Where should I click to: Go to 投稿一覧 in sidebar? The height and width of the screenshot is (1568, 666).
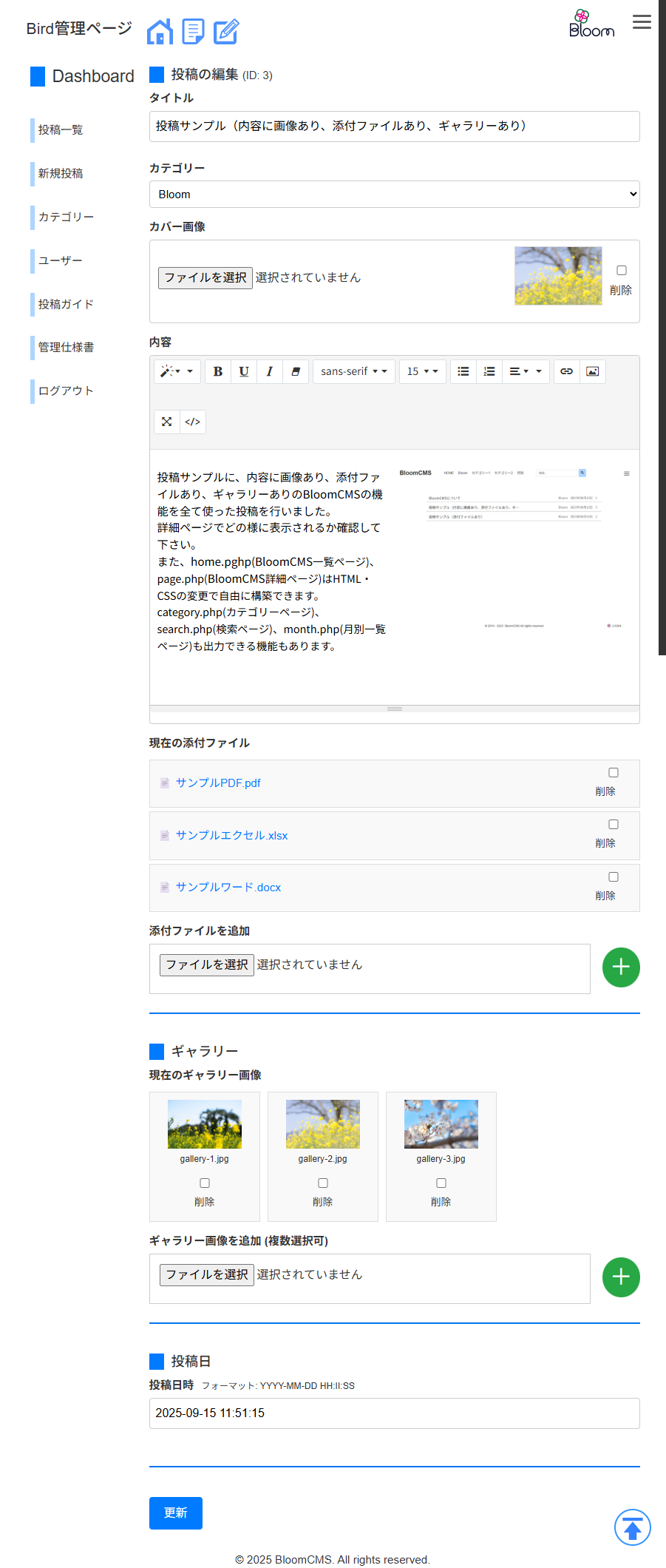(61, 130)
